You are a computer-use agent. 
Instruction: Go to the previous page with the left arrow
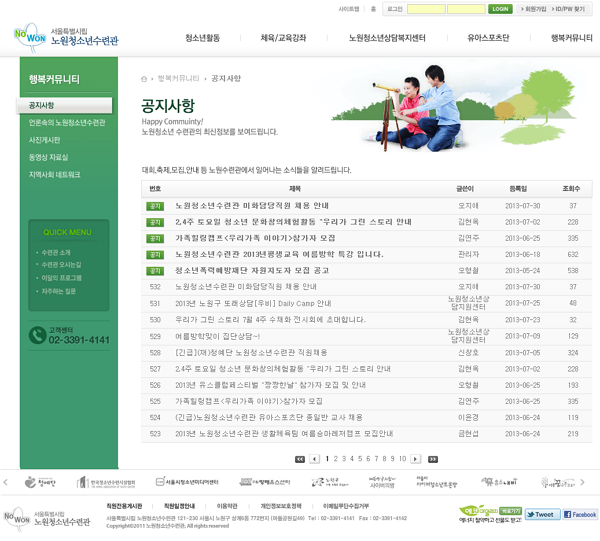tap(313, 459)
